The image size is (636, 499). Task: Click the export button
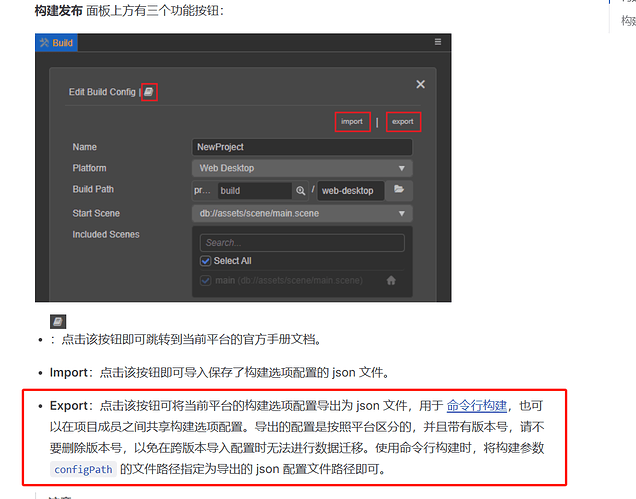click(x=403, y=122)
